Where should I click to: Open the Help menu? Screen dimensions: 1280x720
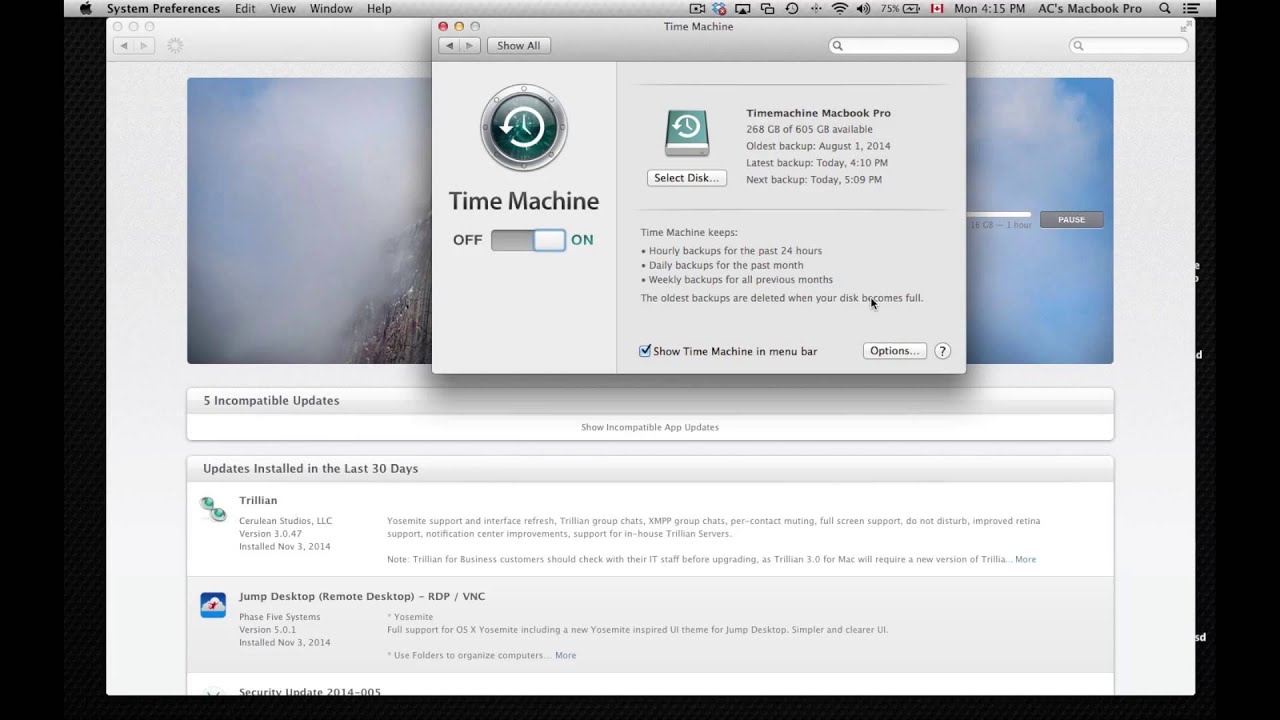click(x=379, y=8)
